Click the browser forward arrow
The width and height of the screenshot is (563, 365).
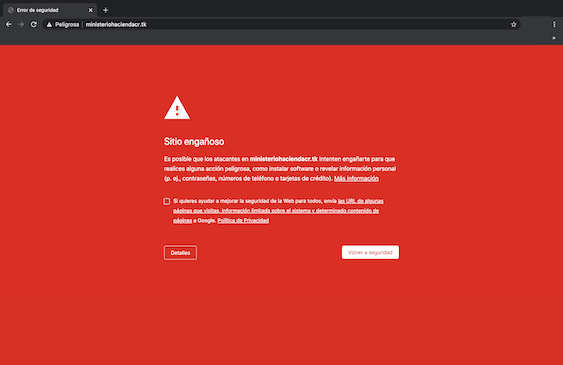pyautogui.click(x=21, y=24)
